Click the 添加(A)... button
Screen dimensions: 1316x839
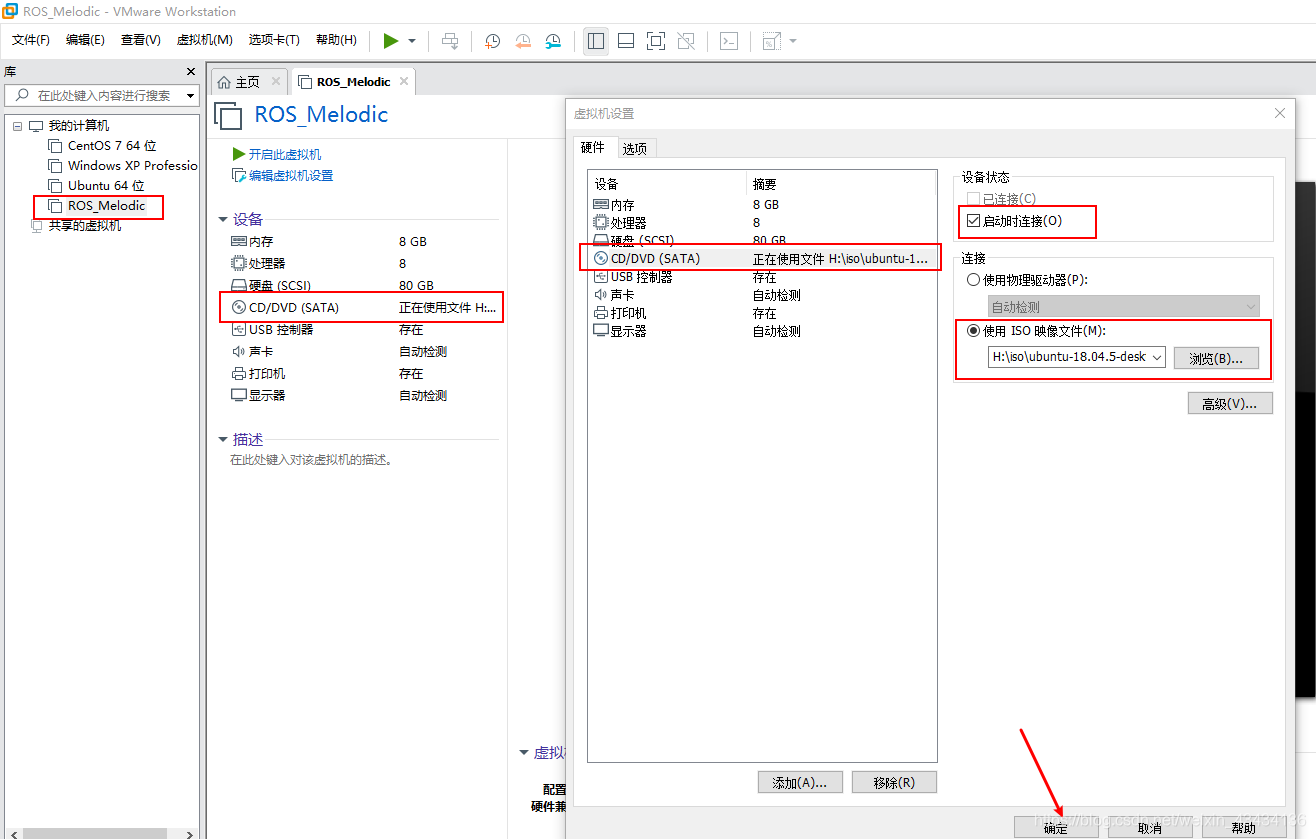coord(800,783)
